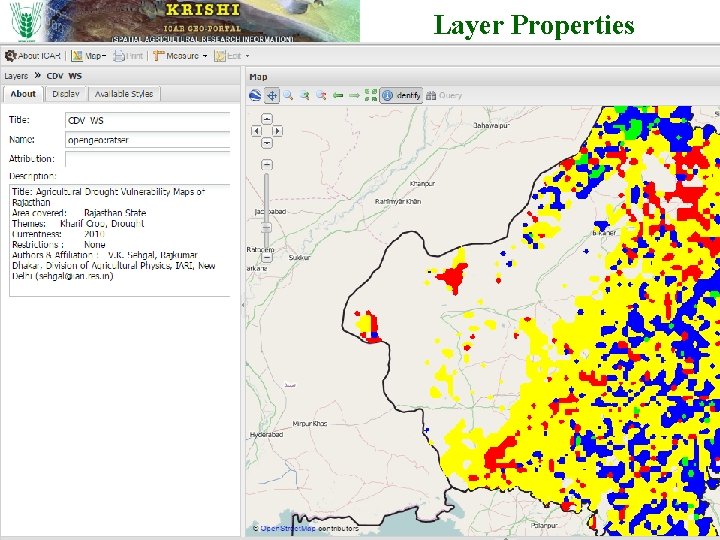Pan map up with arrow button

coord(267,119)
